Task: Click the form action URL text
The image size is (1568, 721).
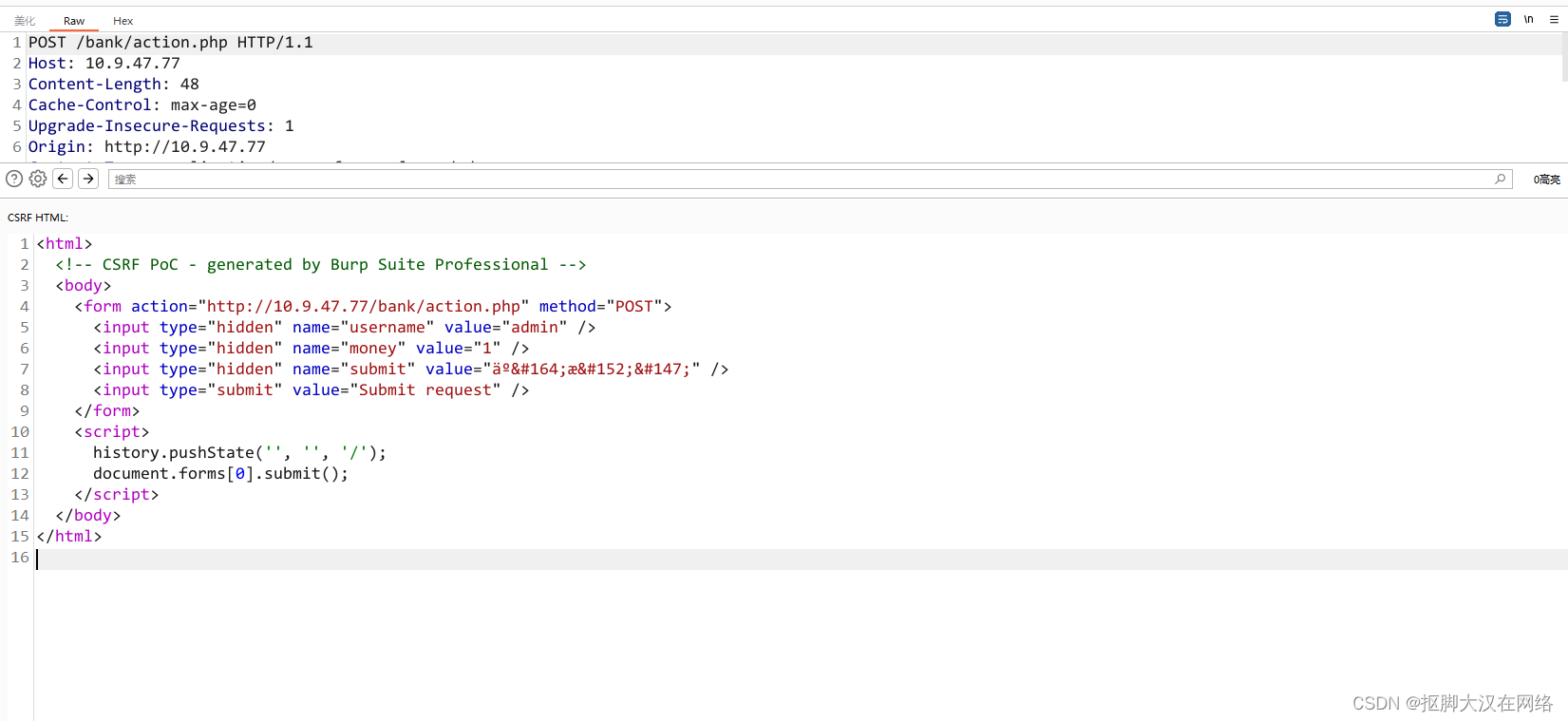Action: pyautogui.click(x=364, y=307)
